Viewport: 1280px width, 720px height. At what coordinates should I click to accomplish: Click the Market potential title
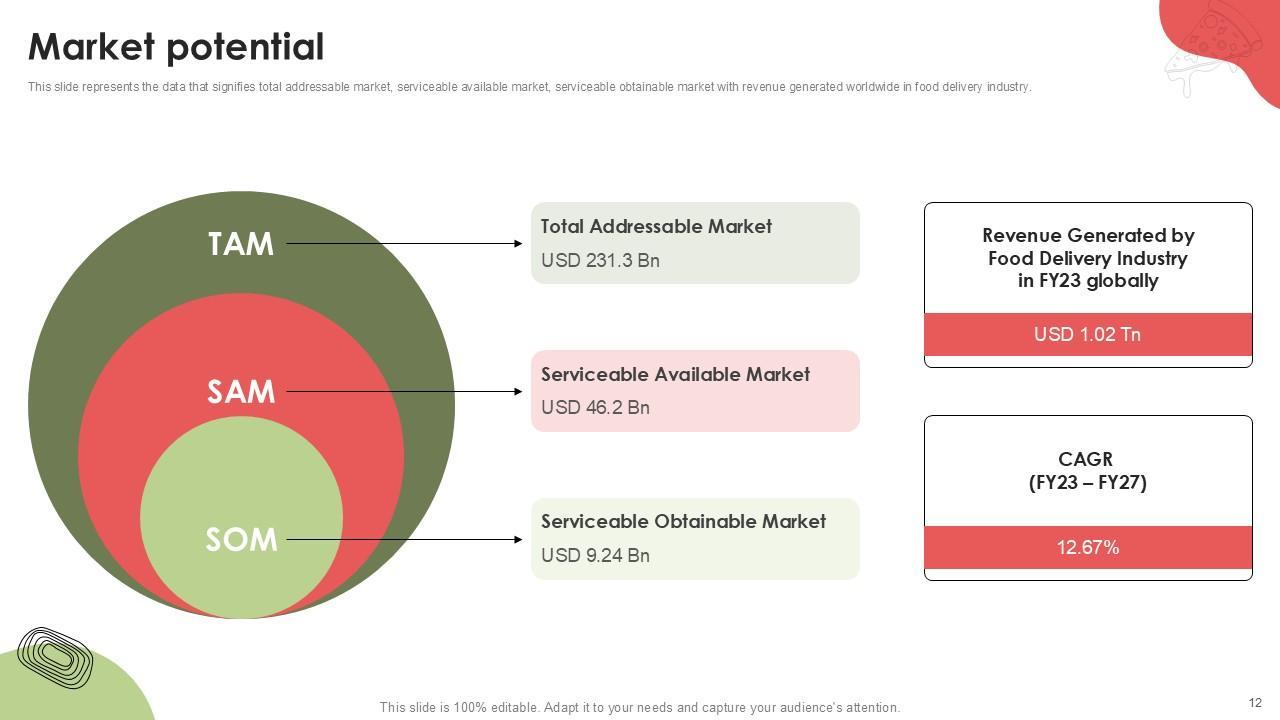click(x=176, y=47)
